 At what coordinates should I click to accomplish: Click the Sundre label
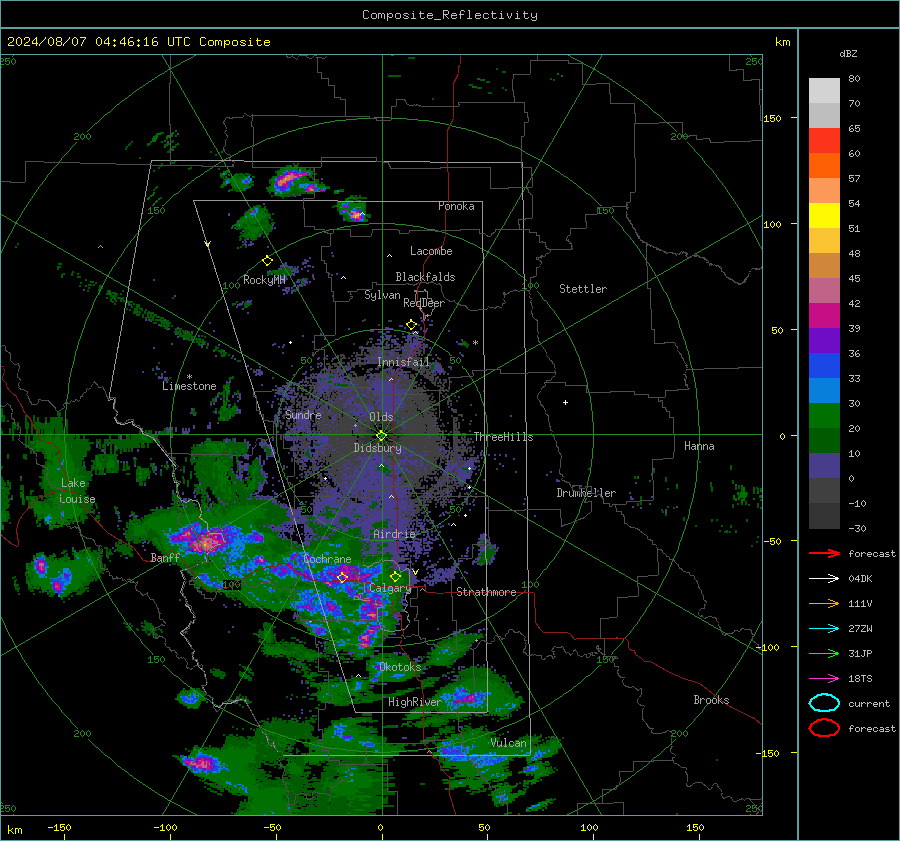[303, 414]
